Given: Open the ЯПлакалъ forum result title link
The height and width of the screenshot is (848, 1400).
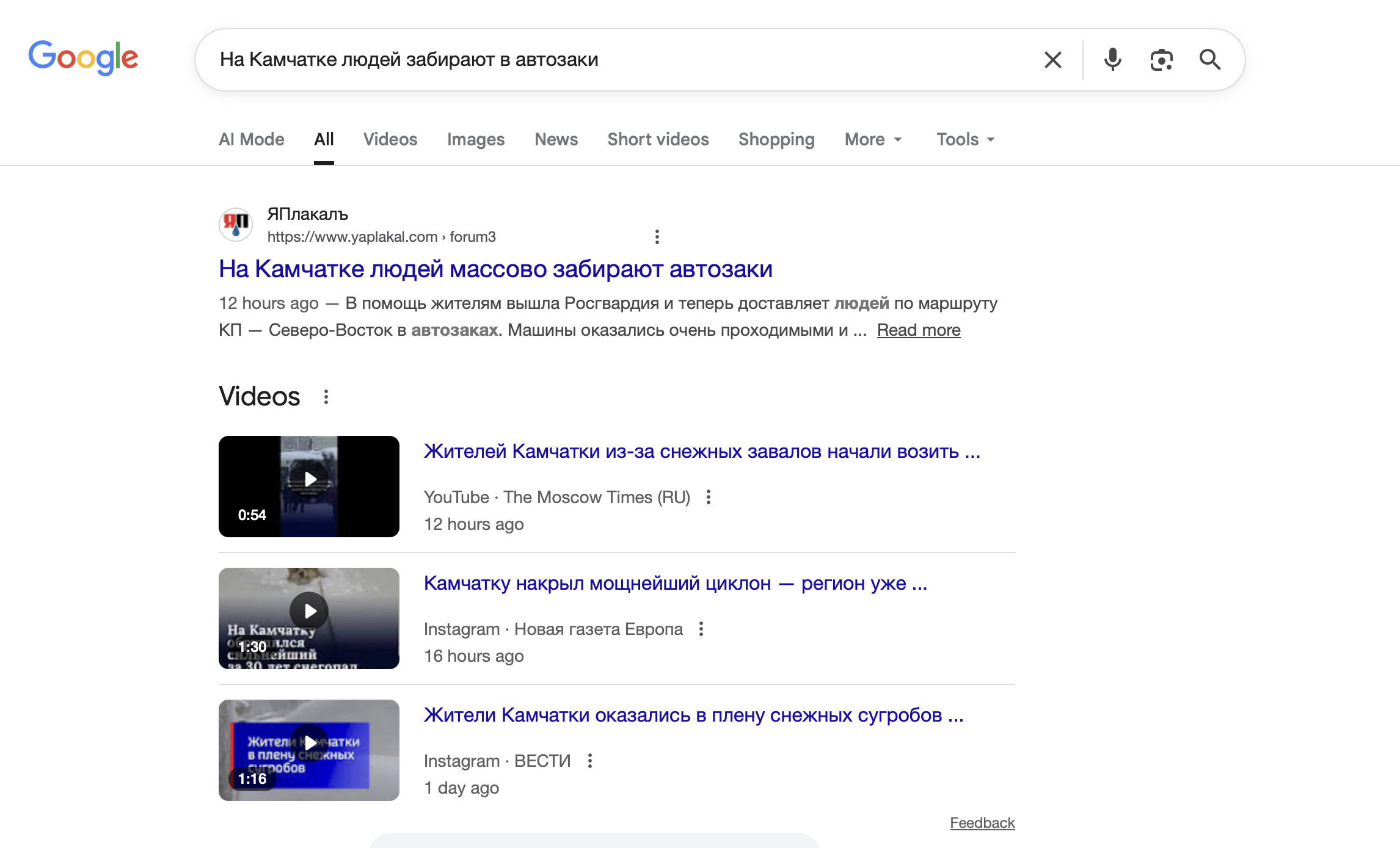Looking at the screenshot, I should click(495, 269).
